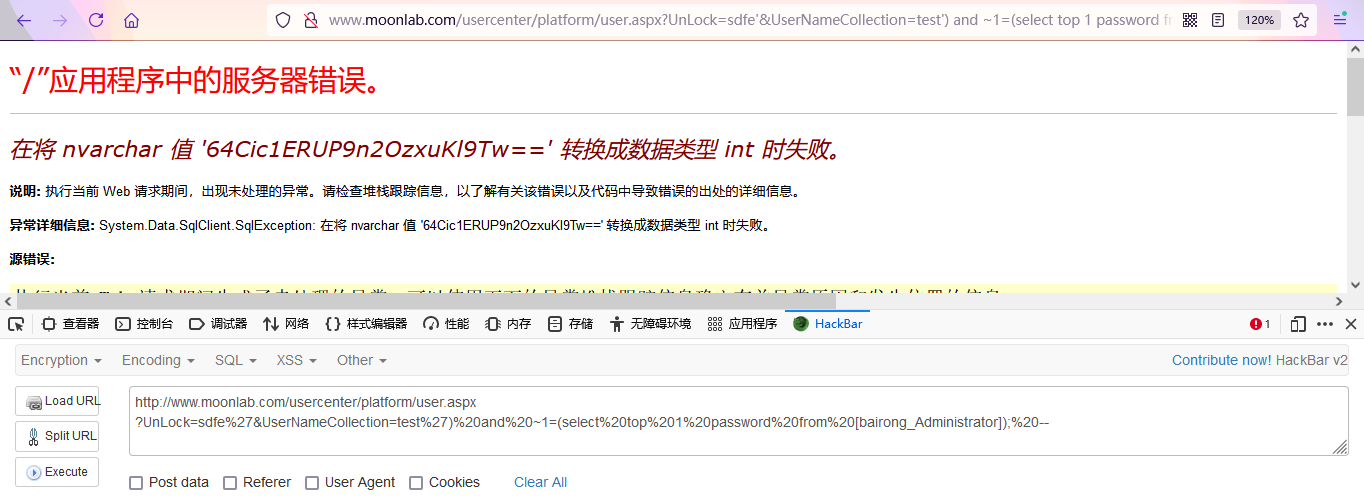Open the SQL dropdown menu
Viewport: 1364px width, 503px height.
(235, 360)
